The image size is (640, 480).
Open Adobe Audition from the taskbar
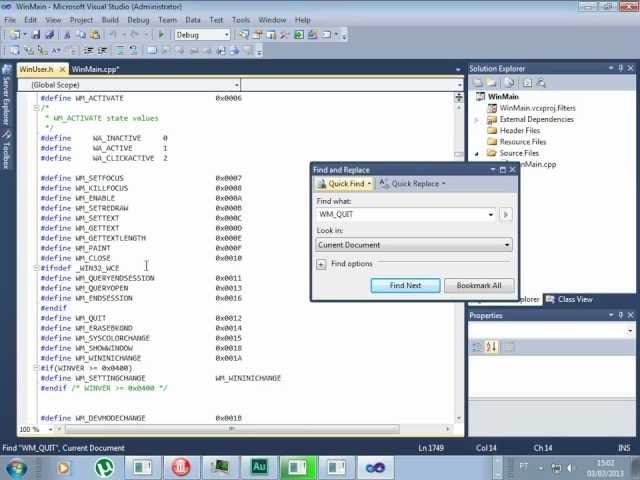click(259, 467)
